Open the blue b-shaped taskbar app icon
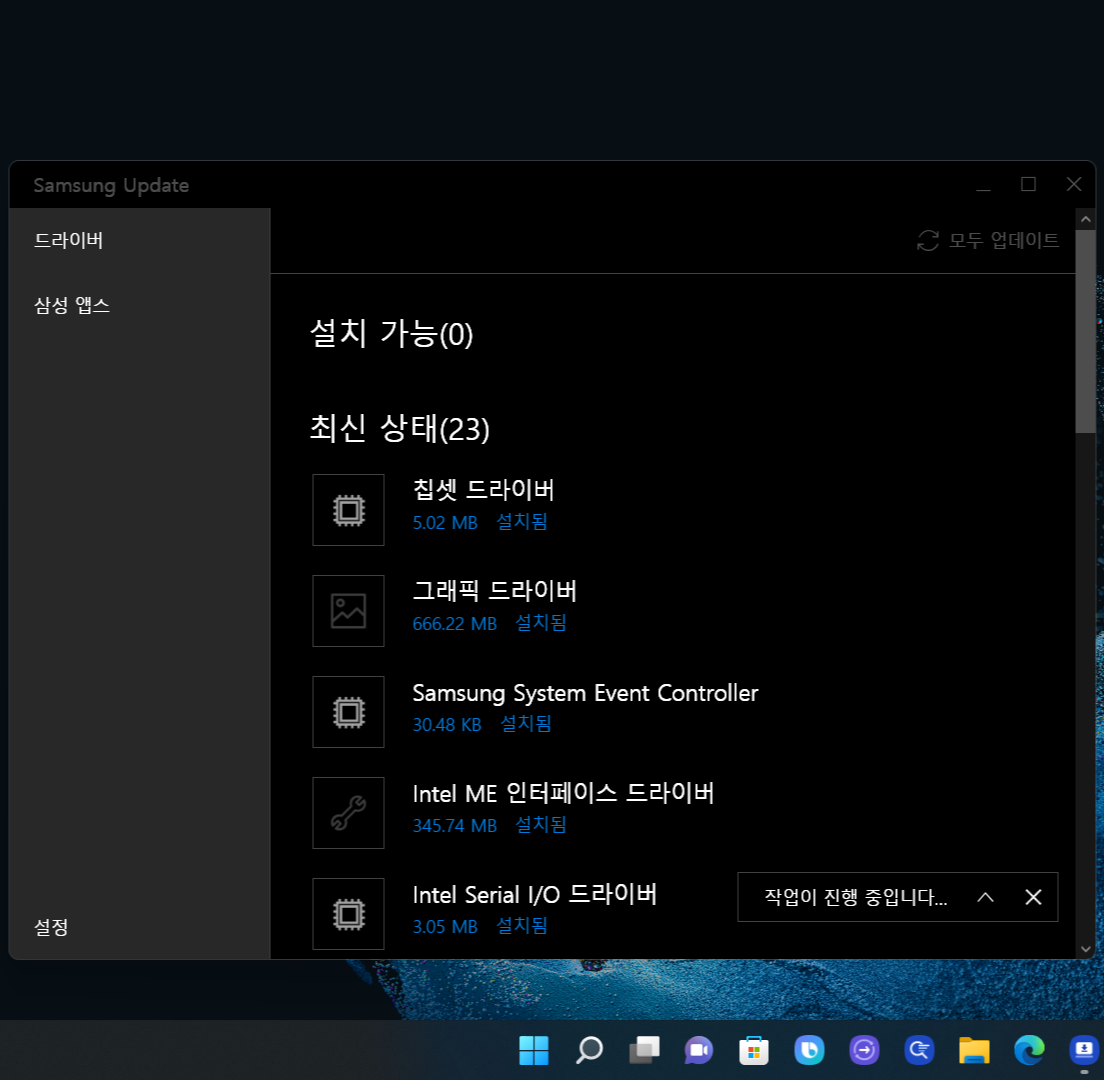The width and height of the screenshot is (1104, 1080). (x=809, y=1050)
